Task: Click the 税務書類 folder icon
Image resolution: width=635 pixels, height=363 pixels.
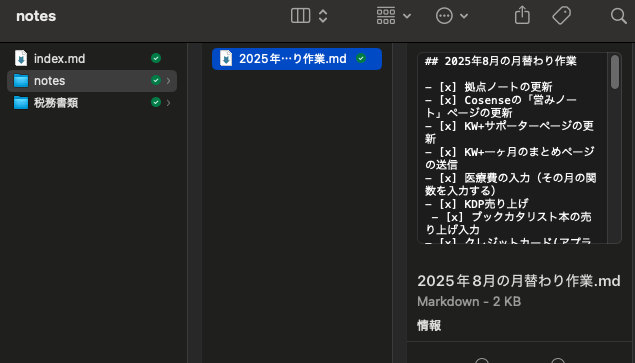Action: click(x=21, y=102)
